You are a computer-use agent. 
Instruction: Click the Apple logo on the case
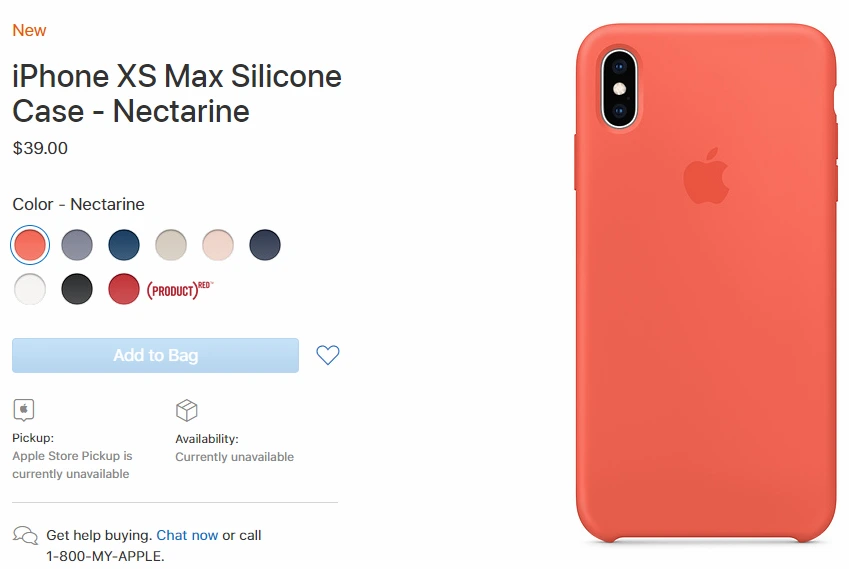pyautogui.click(x=706, y=176)
